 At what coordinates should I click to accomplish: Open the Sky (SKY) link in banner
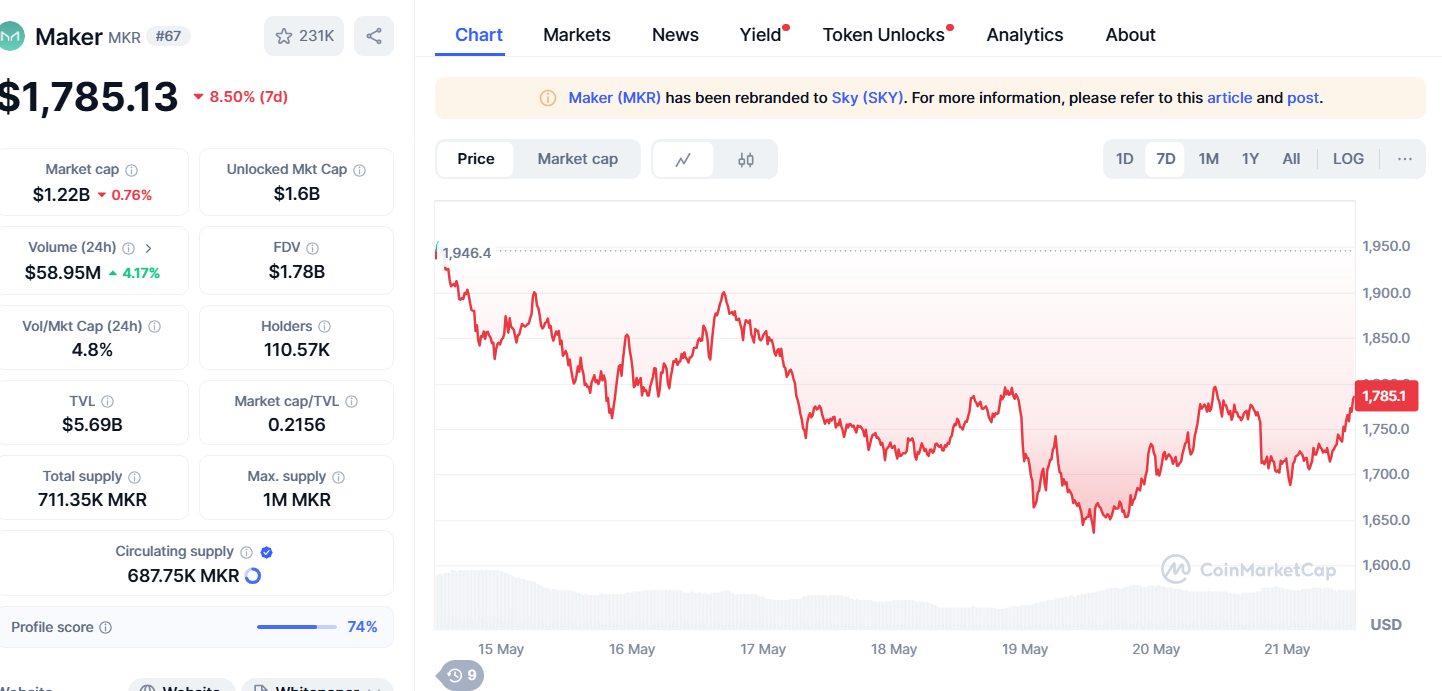867,98
